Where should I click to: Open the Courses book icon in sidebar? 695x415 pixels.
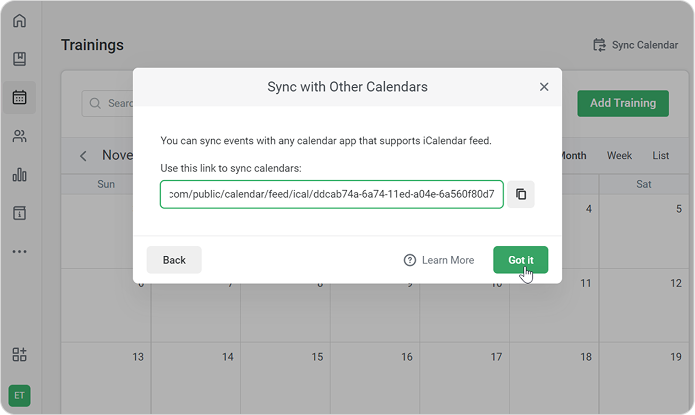click(19, 59)
